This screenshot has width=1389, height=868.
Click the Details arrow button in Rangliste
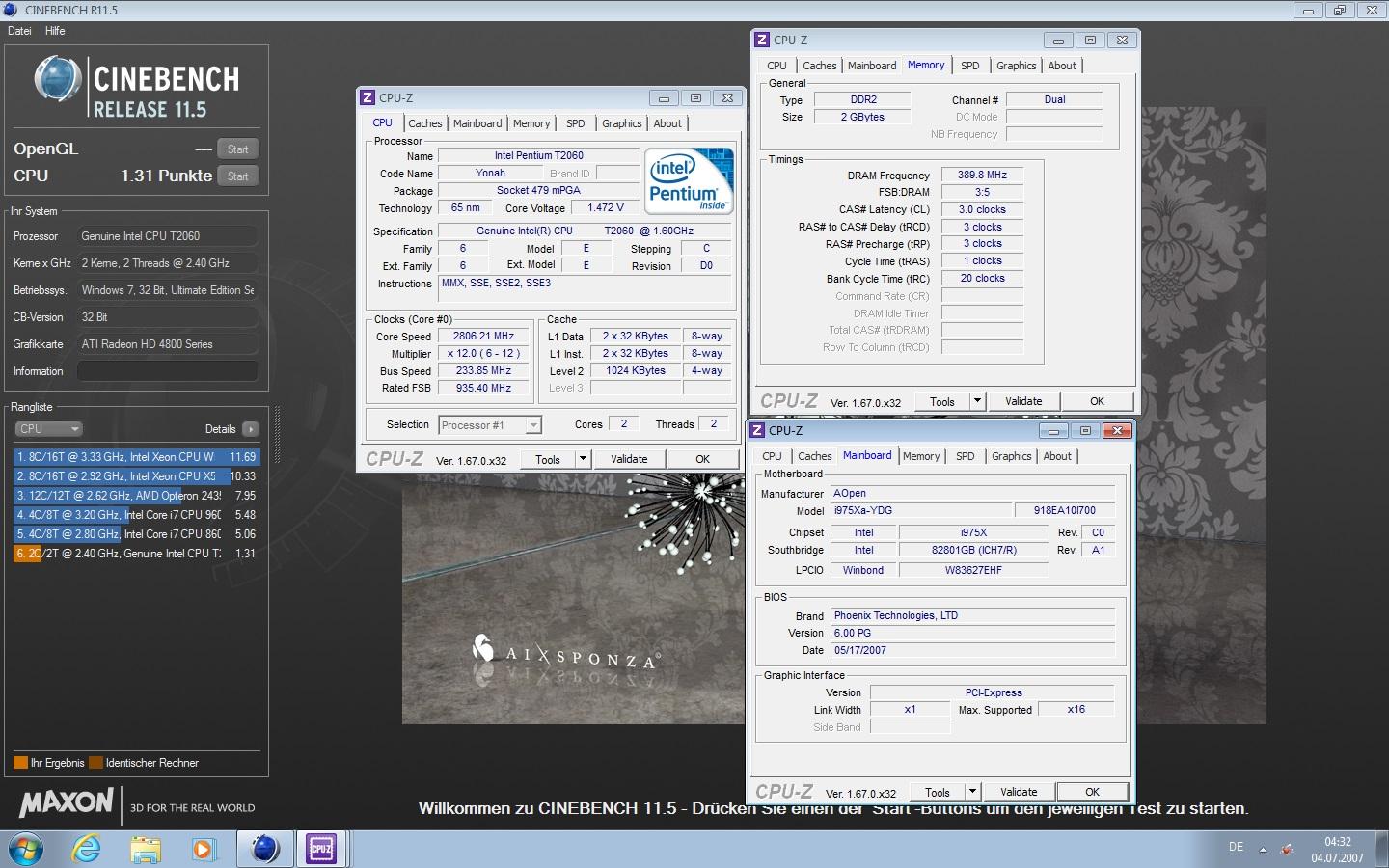pos(250,429)
